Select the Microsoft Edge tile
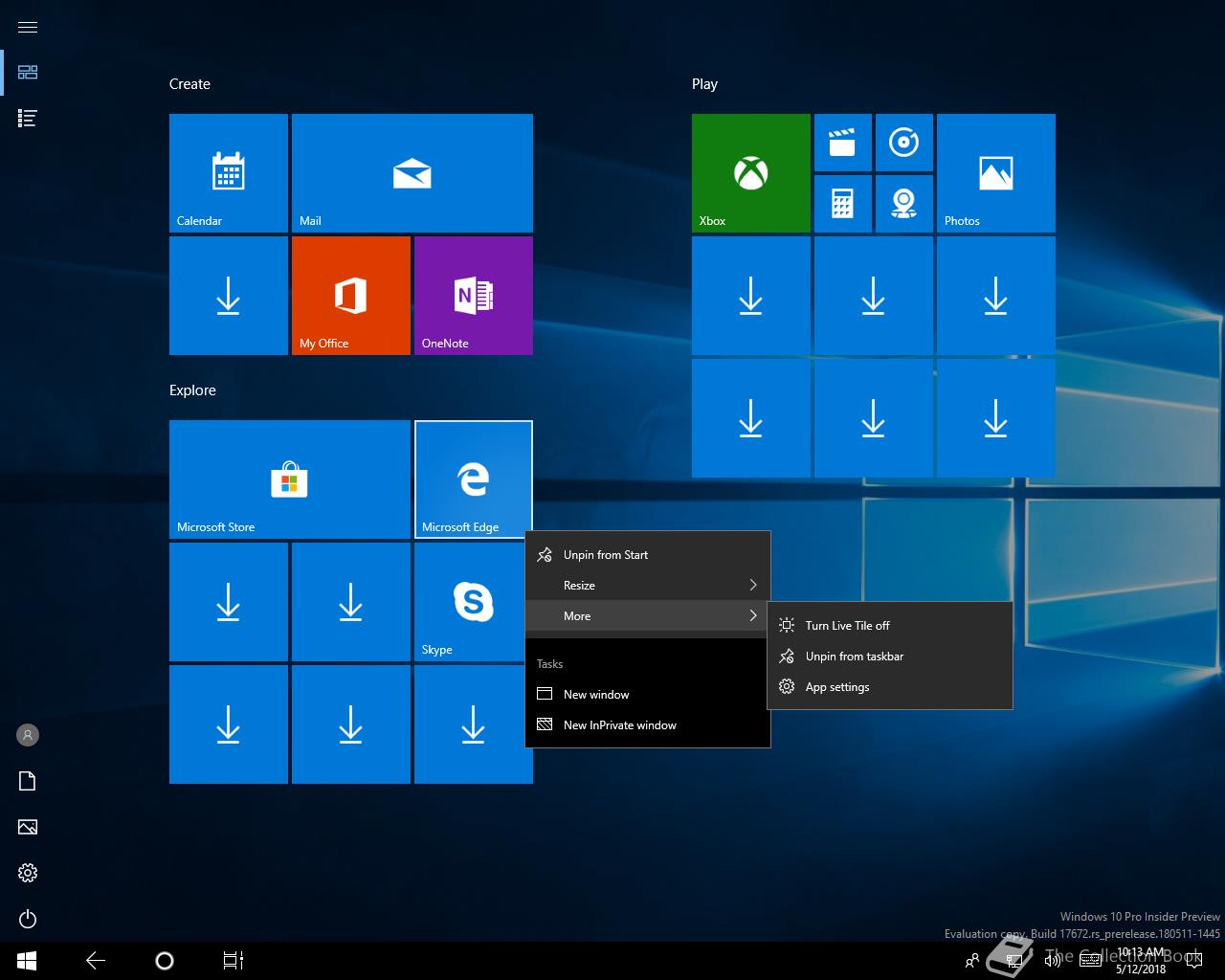 pyautogui.click(x=474, y=479)
